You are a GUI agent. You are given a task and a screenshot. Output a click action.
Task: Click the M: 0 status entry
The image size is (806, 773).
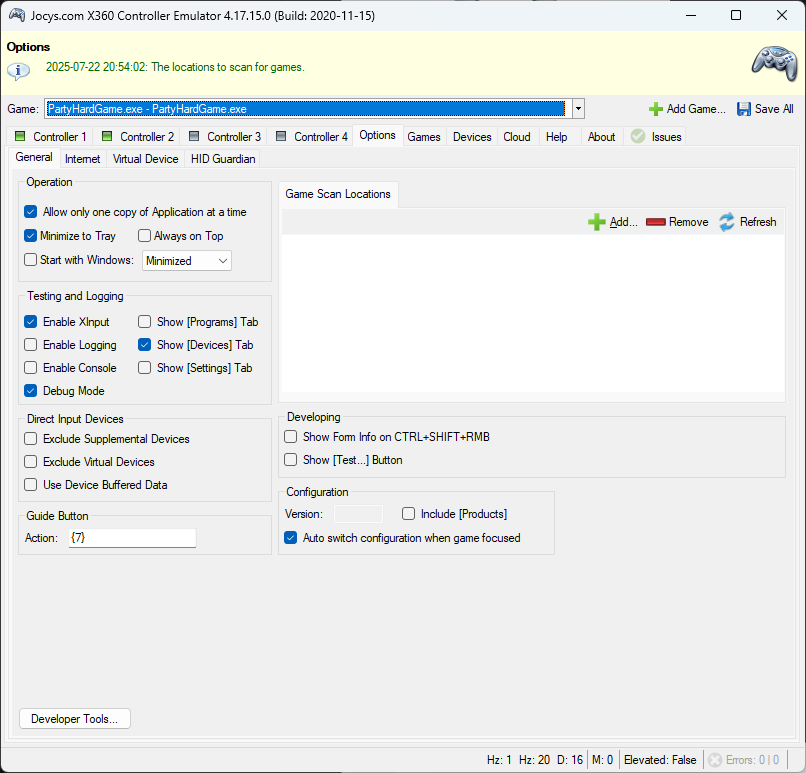(x=602, y=760)
